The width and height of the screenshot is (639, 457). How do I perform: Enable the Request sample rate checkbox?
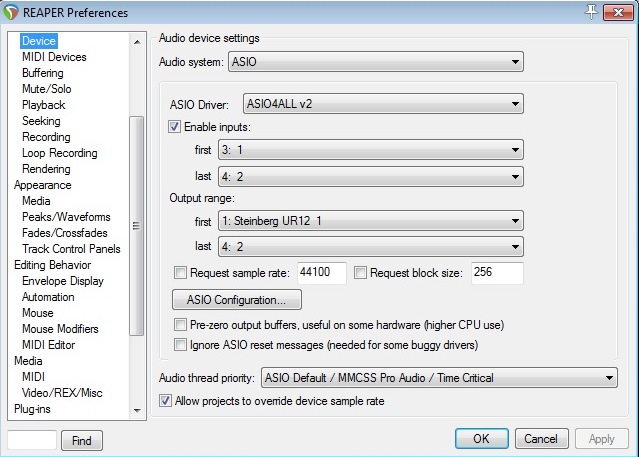click(180, 272)
